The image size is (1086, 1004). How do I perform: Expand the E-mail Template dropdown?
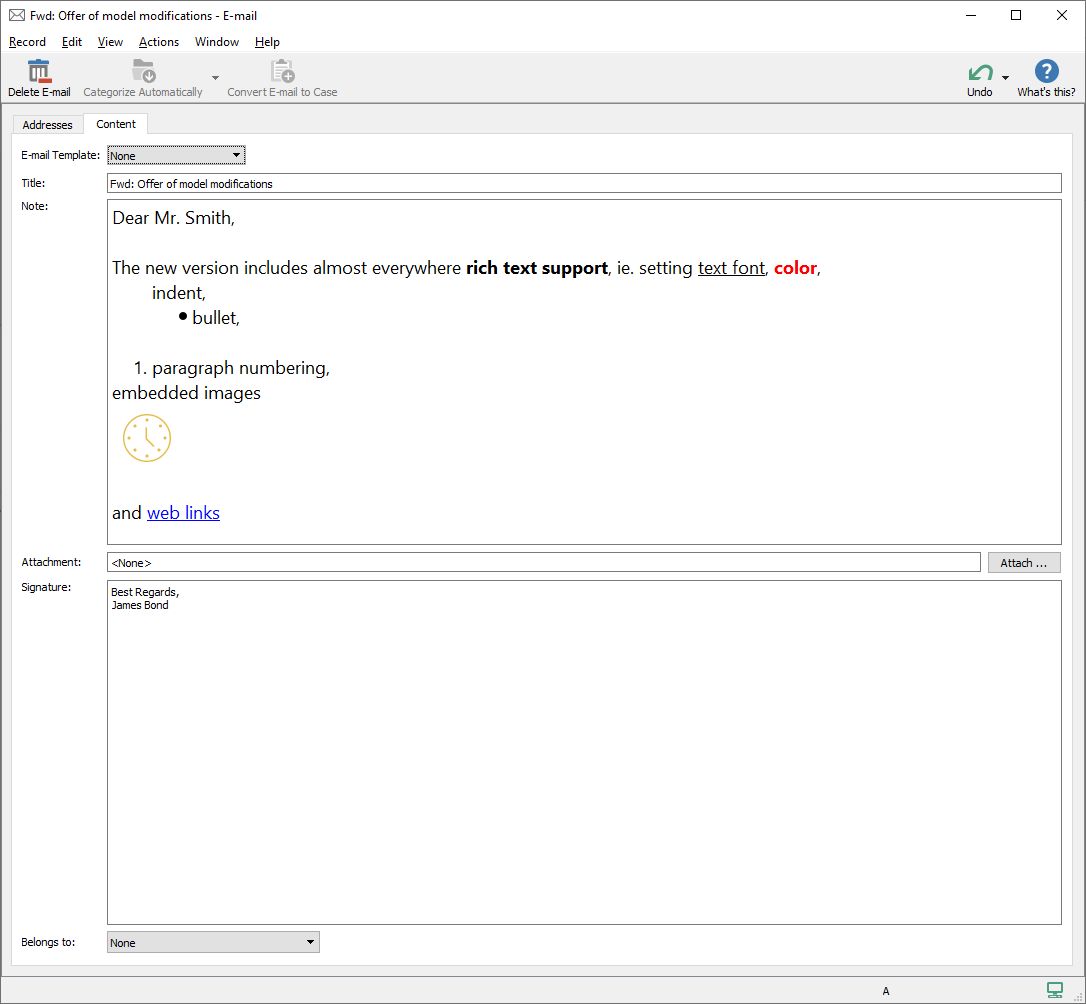click(x=236, y=155)
